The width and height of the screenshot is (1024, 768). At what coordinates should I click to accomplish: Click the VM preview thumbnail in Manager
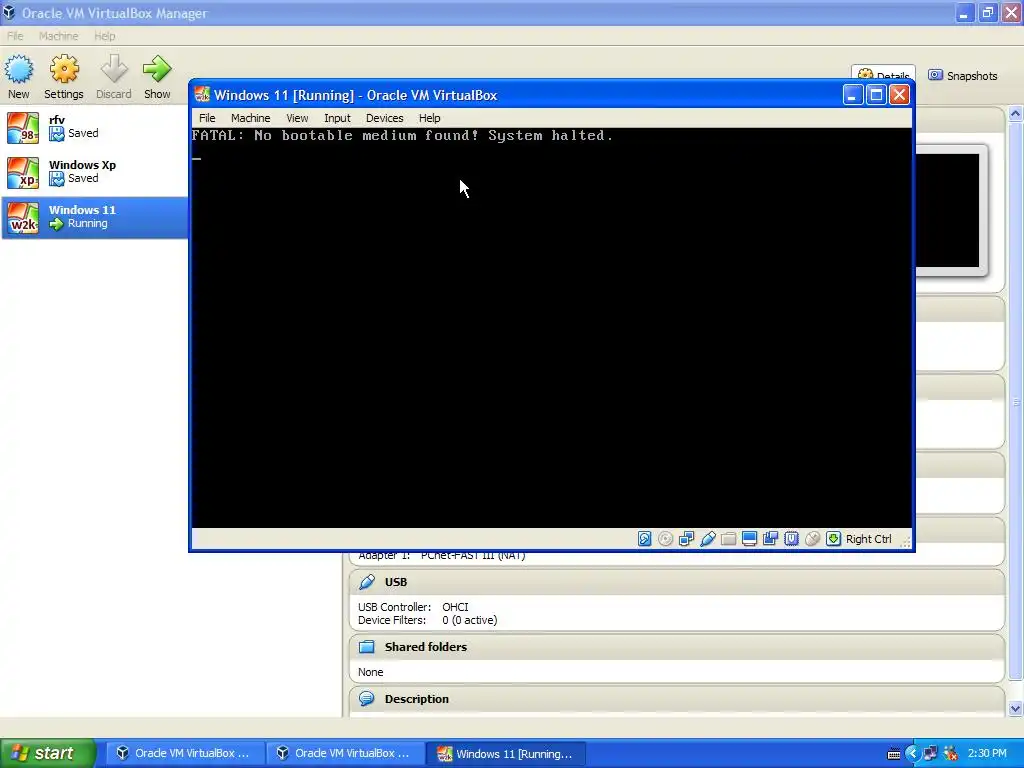(x=948, y=210)
